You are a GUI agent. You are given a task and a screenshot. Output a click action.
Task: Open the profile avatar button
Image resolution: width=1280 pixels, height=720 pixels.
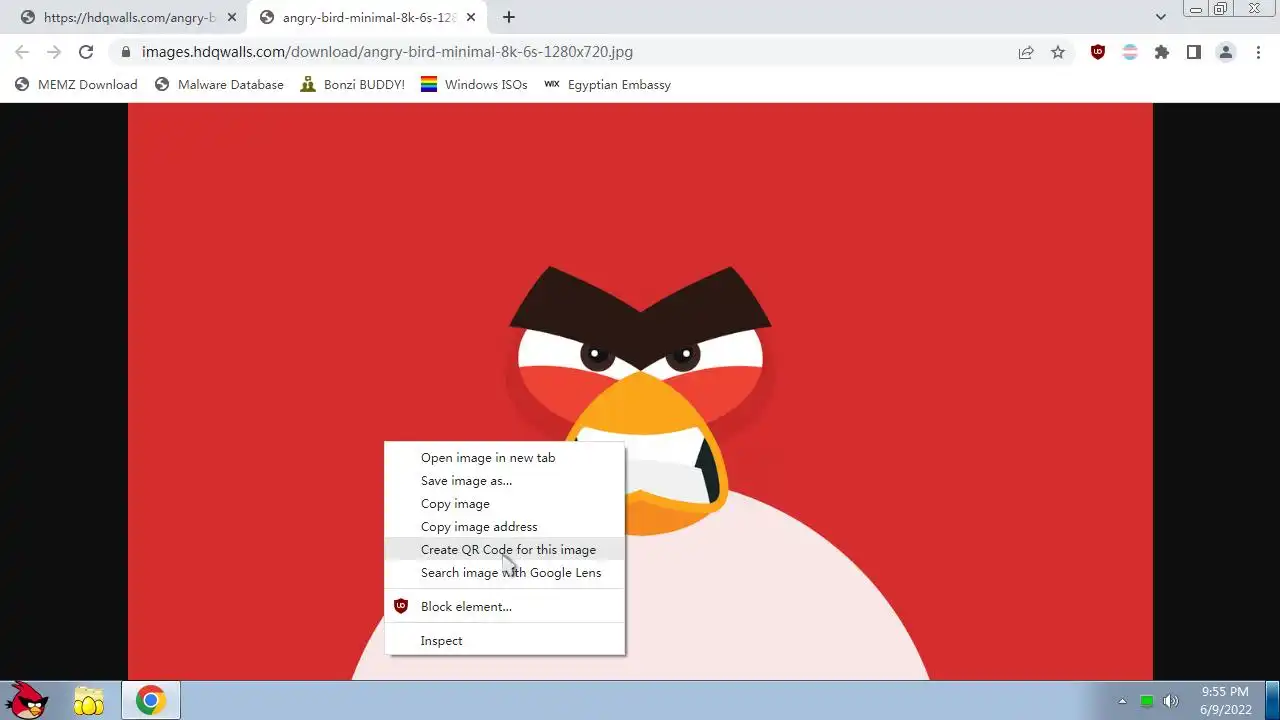pos(1226,52)
